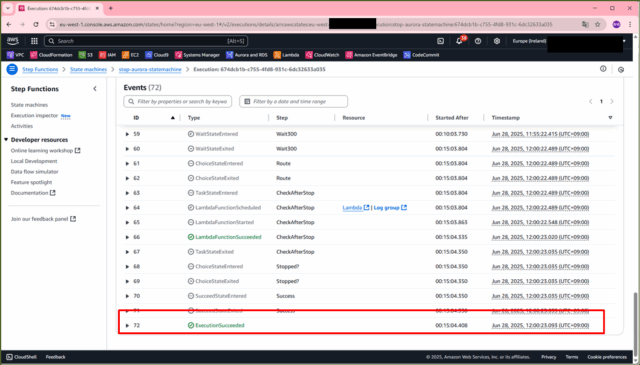Open Online learning workshop link

coord(45,151)
